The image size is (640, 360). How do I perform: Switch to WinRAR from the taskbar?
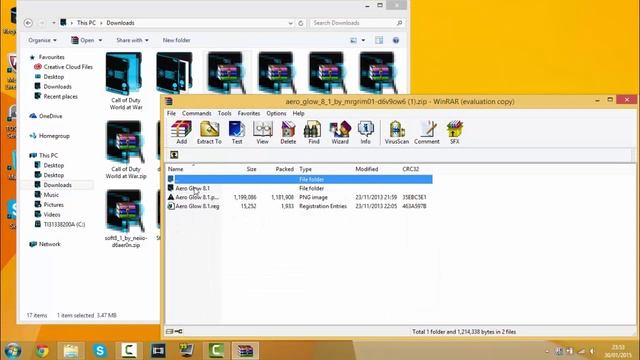point(245,351)
